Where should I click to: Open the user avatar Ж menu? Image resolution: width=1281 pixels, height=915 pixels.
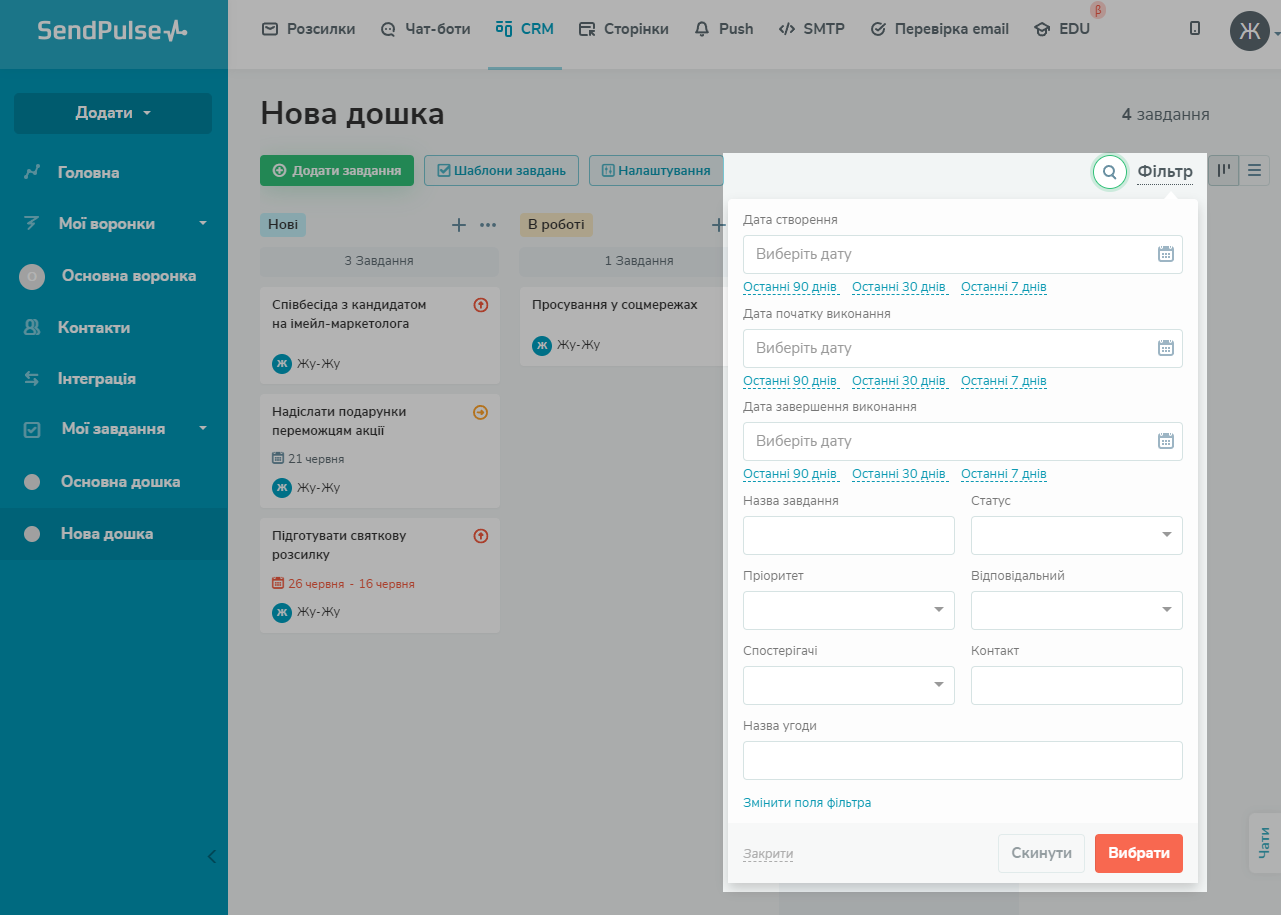point(1250,31)
